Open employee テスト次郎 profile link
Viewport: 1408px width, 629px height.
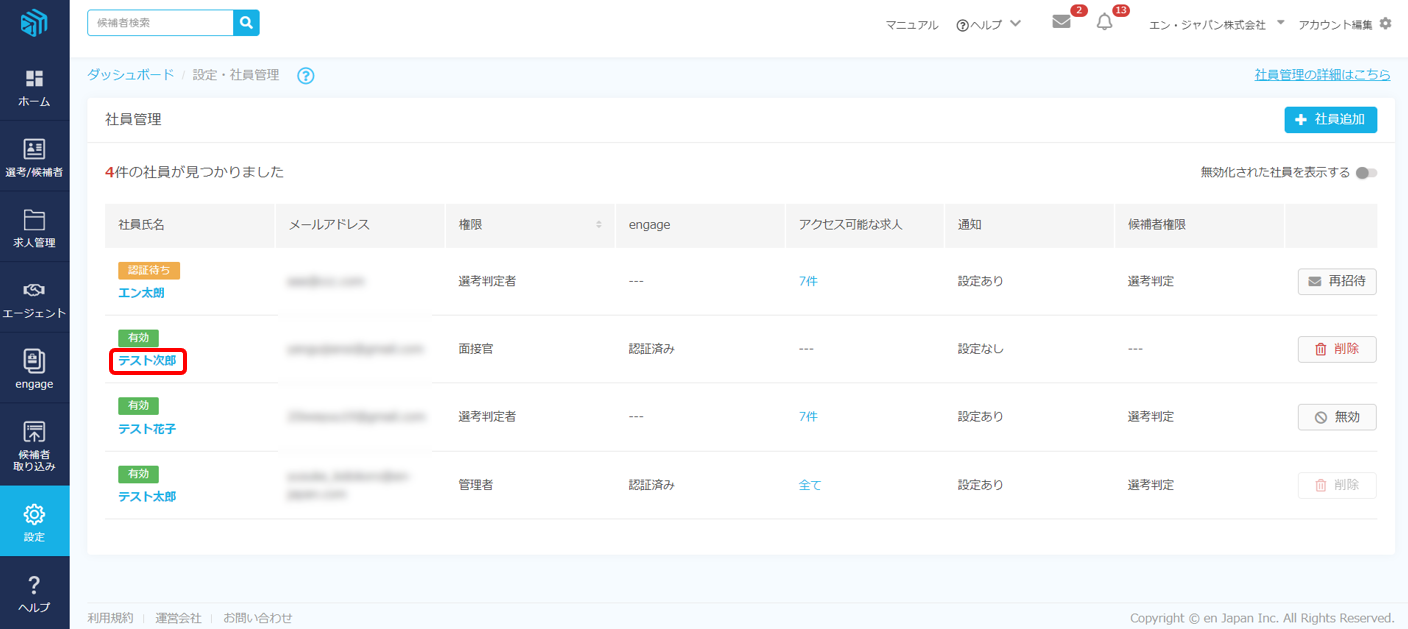(x=147, y=361)
